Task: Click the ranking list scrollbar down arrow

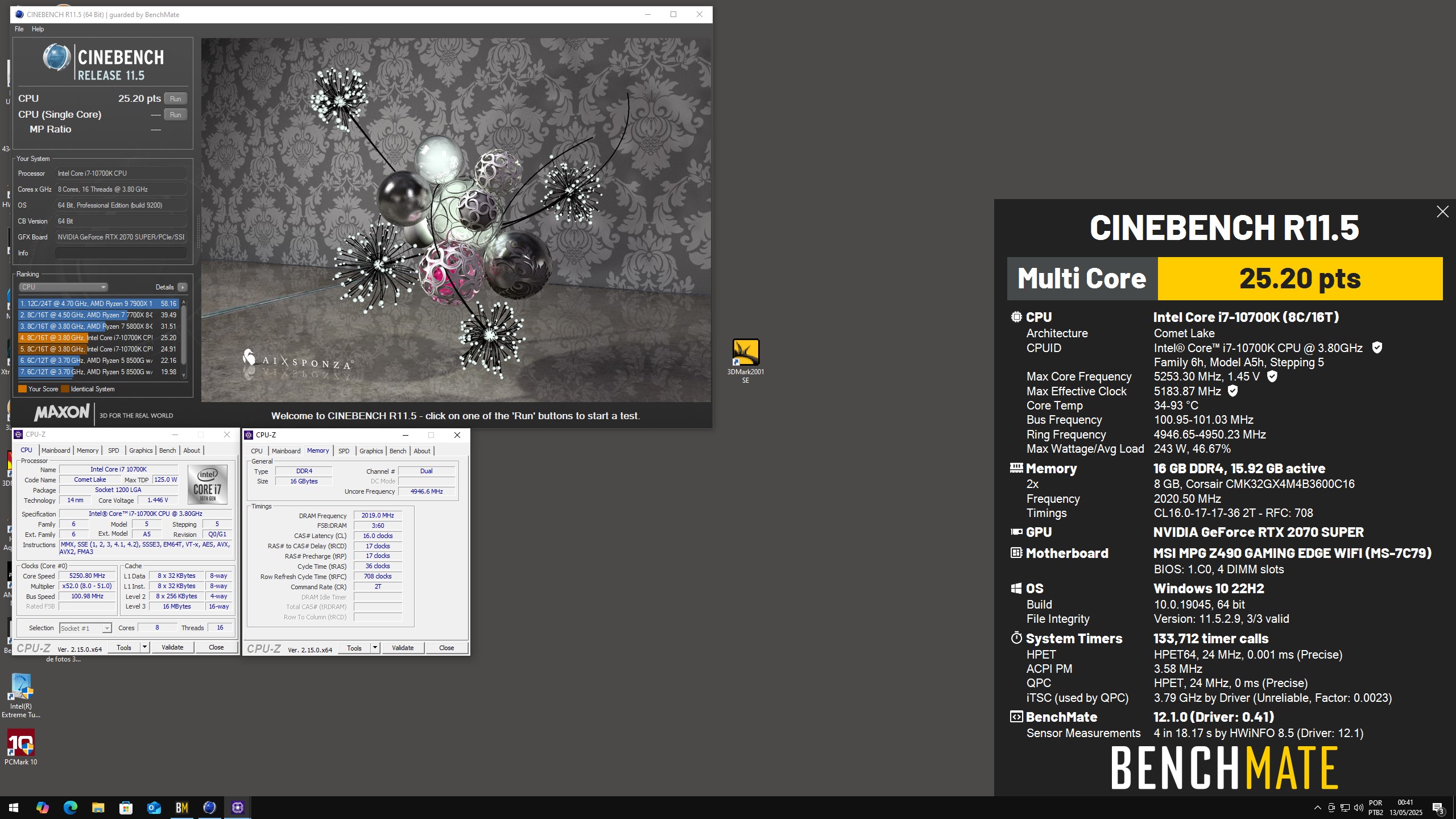Action: click(x=184, y=375)
